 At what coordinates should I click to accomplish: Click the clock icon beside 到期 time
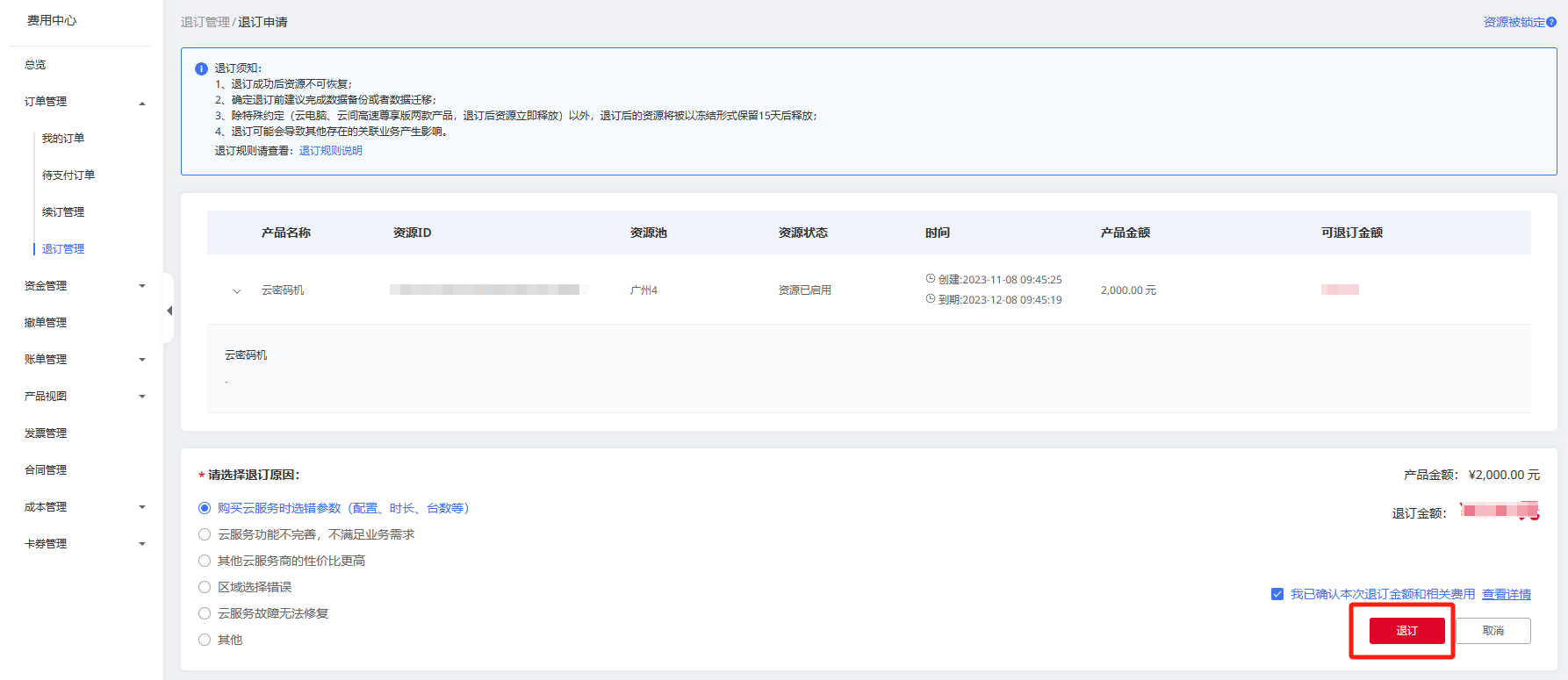tap(931, 299)
